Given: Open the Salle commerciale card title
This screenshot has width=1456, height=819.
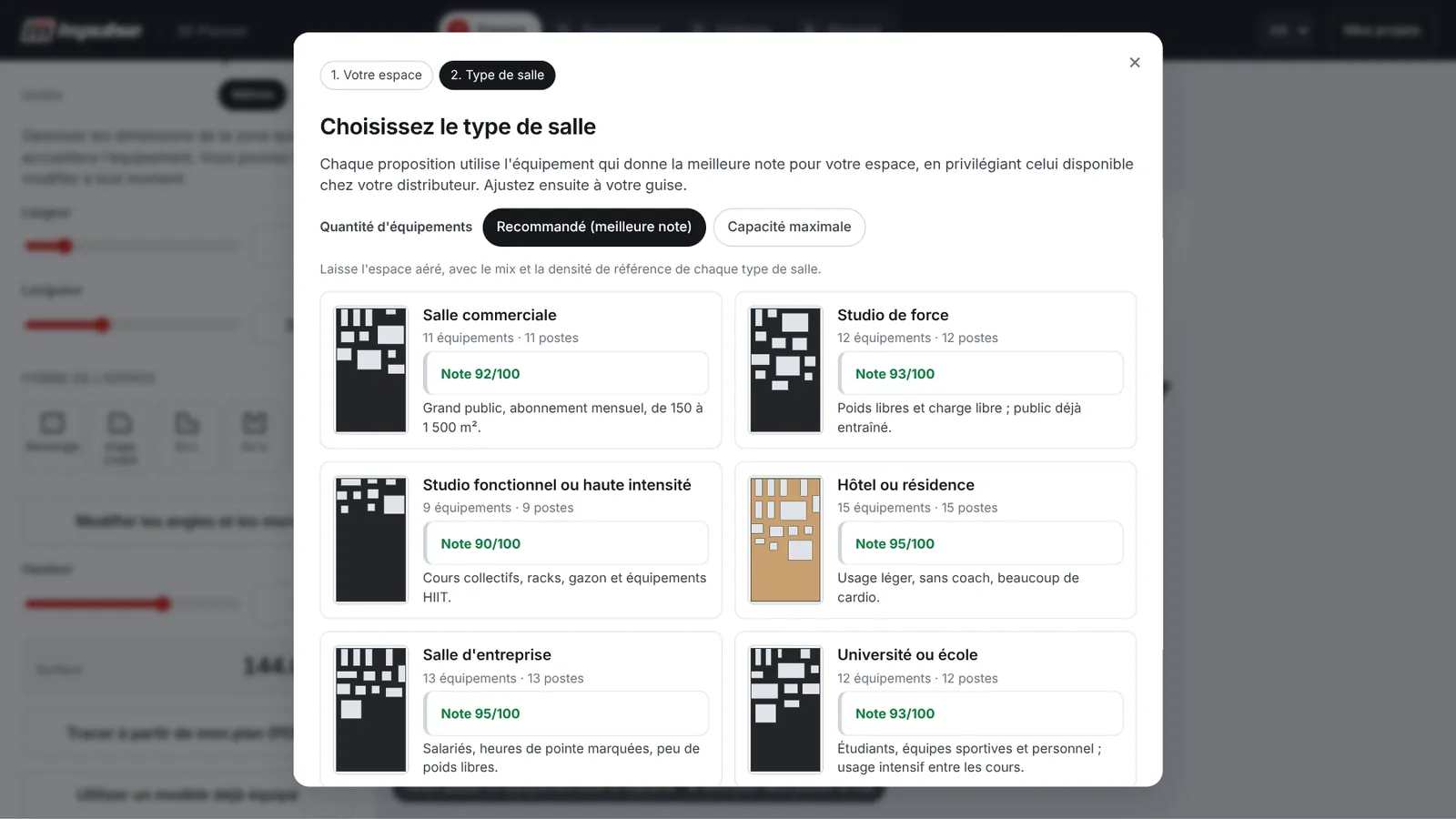Looking at the screenshot, I should tap(490, 315).
